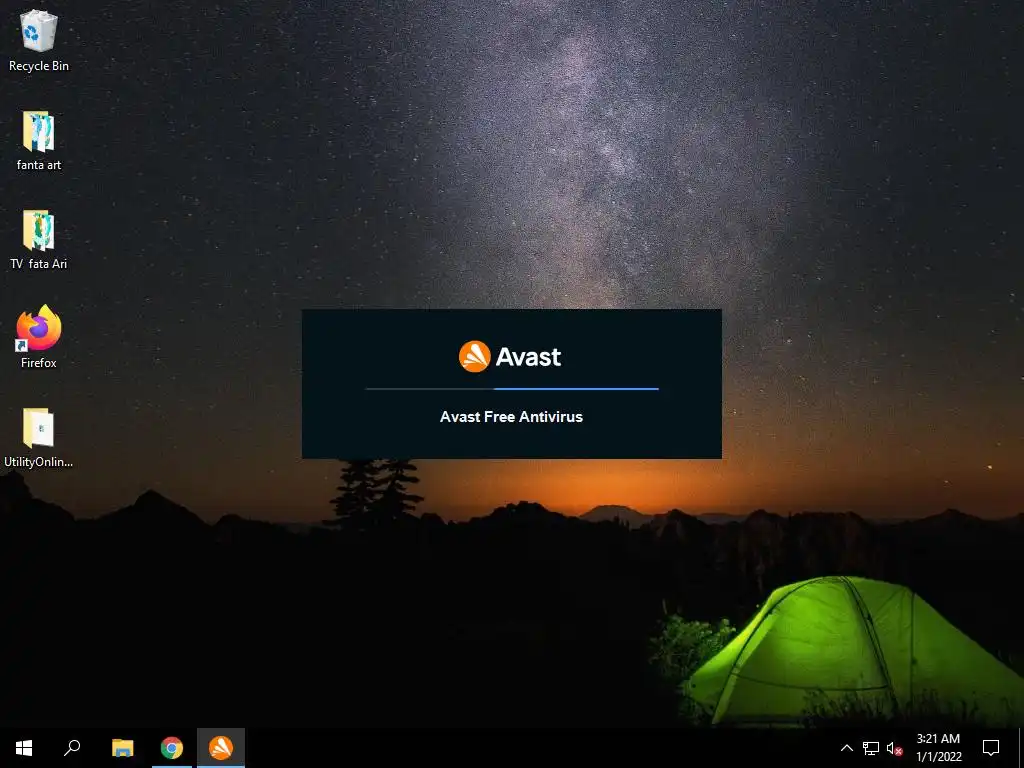The image size is (1024, 768).
Task: Select the UtilityOnlin... folder icon
Action: (39, 428)
